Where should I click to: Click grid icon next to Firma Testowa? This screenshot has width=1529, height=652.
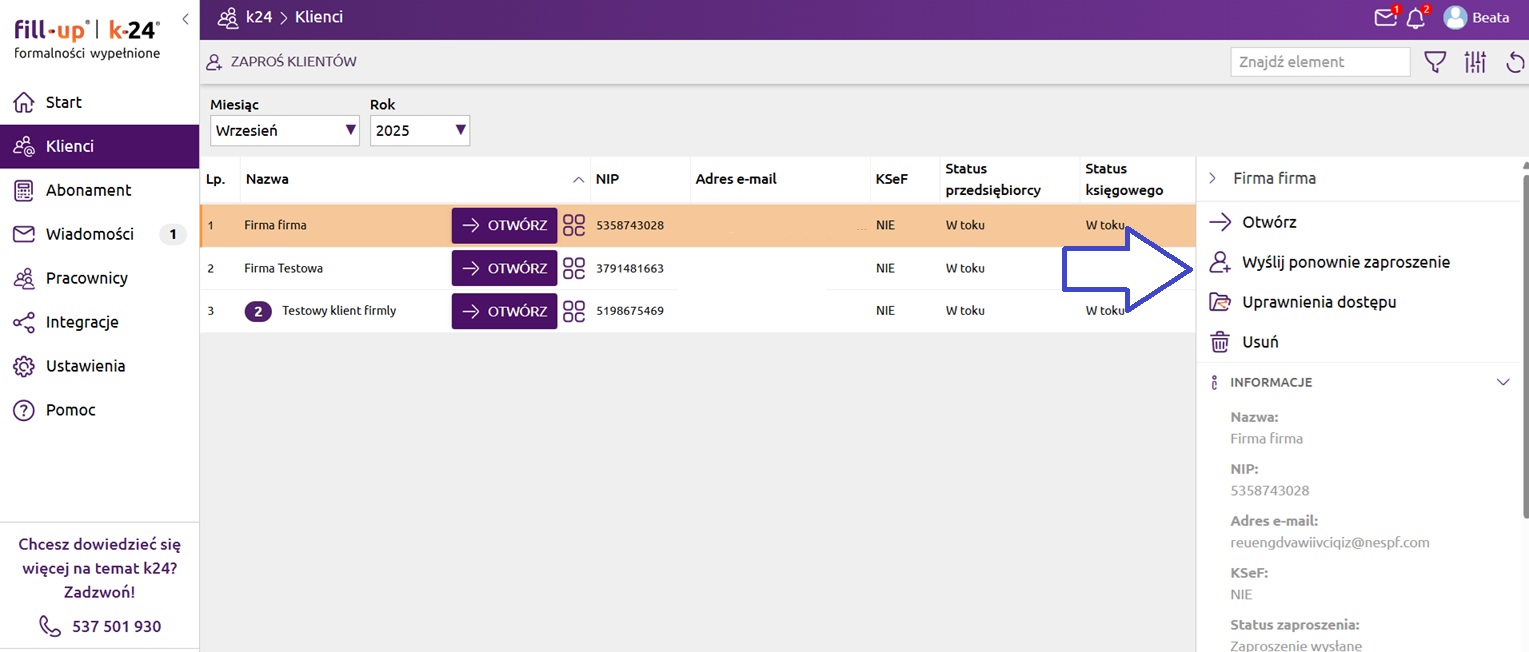click(x=574, y=268)
